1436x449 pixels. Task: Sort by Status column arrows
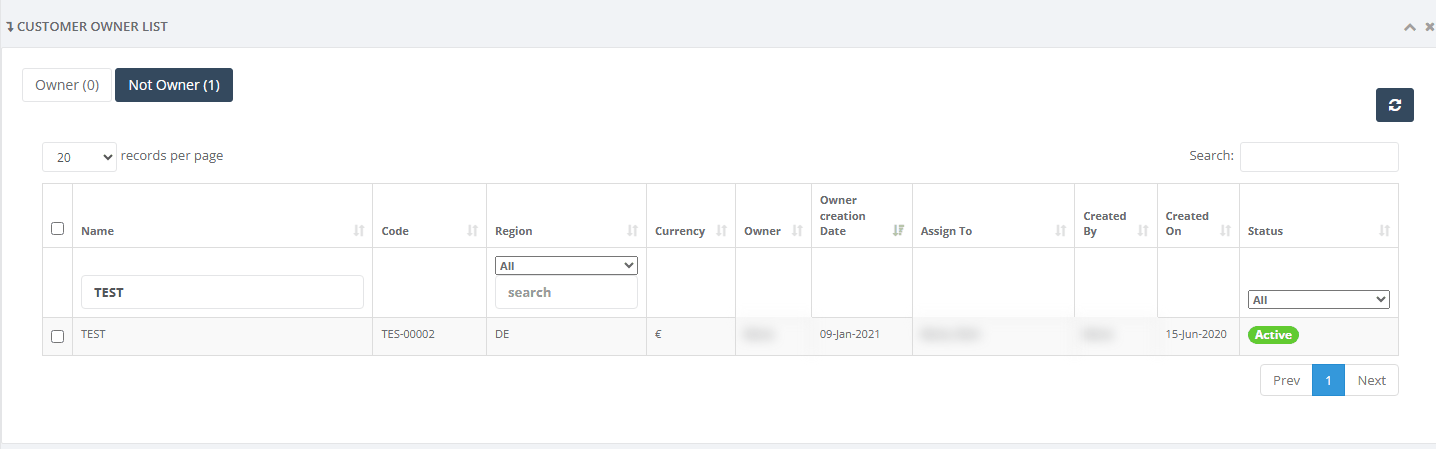1384,231
